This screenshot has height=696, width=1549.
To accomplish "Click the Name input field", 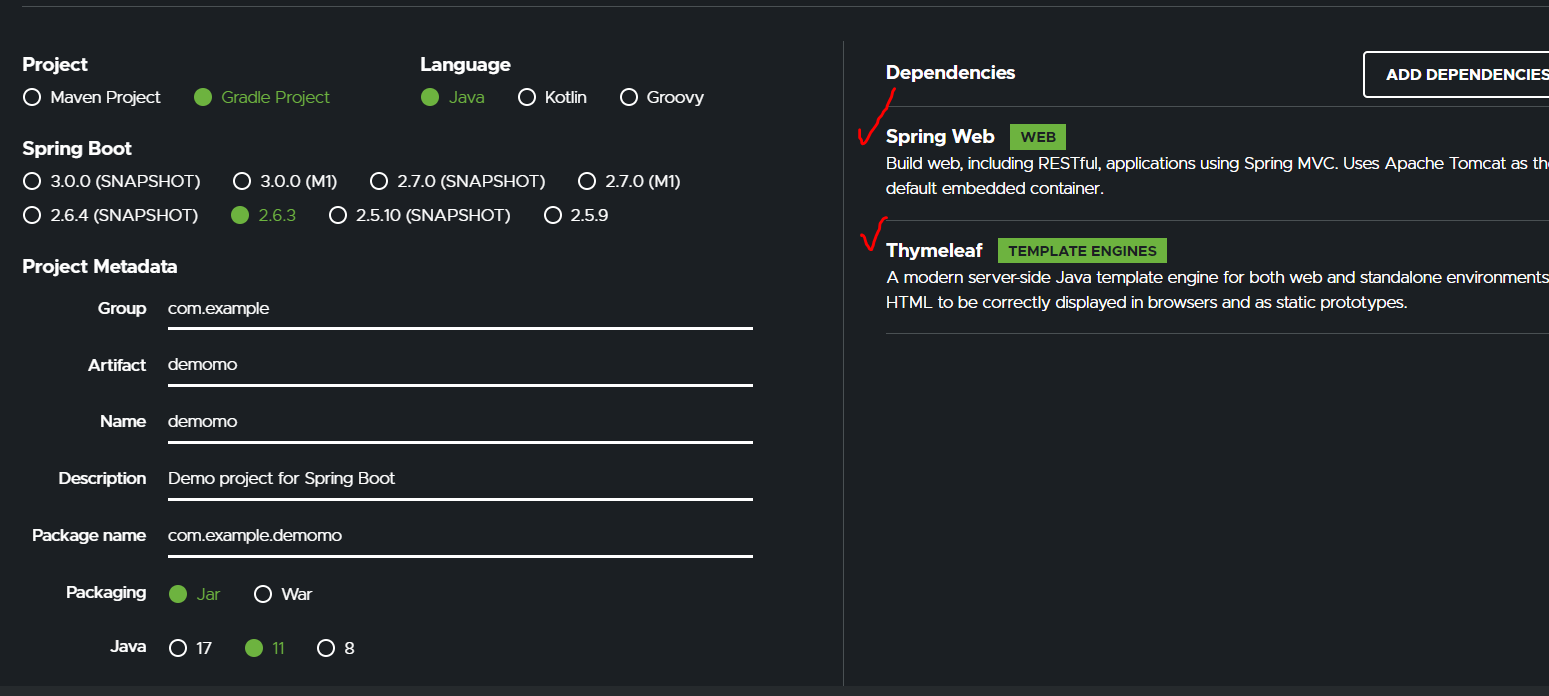I will point(460,422).
